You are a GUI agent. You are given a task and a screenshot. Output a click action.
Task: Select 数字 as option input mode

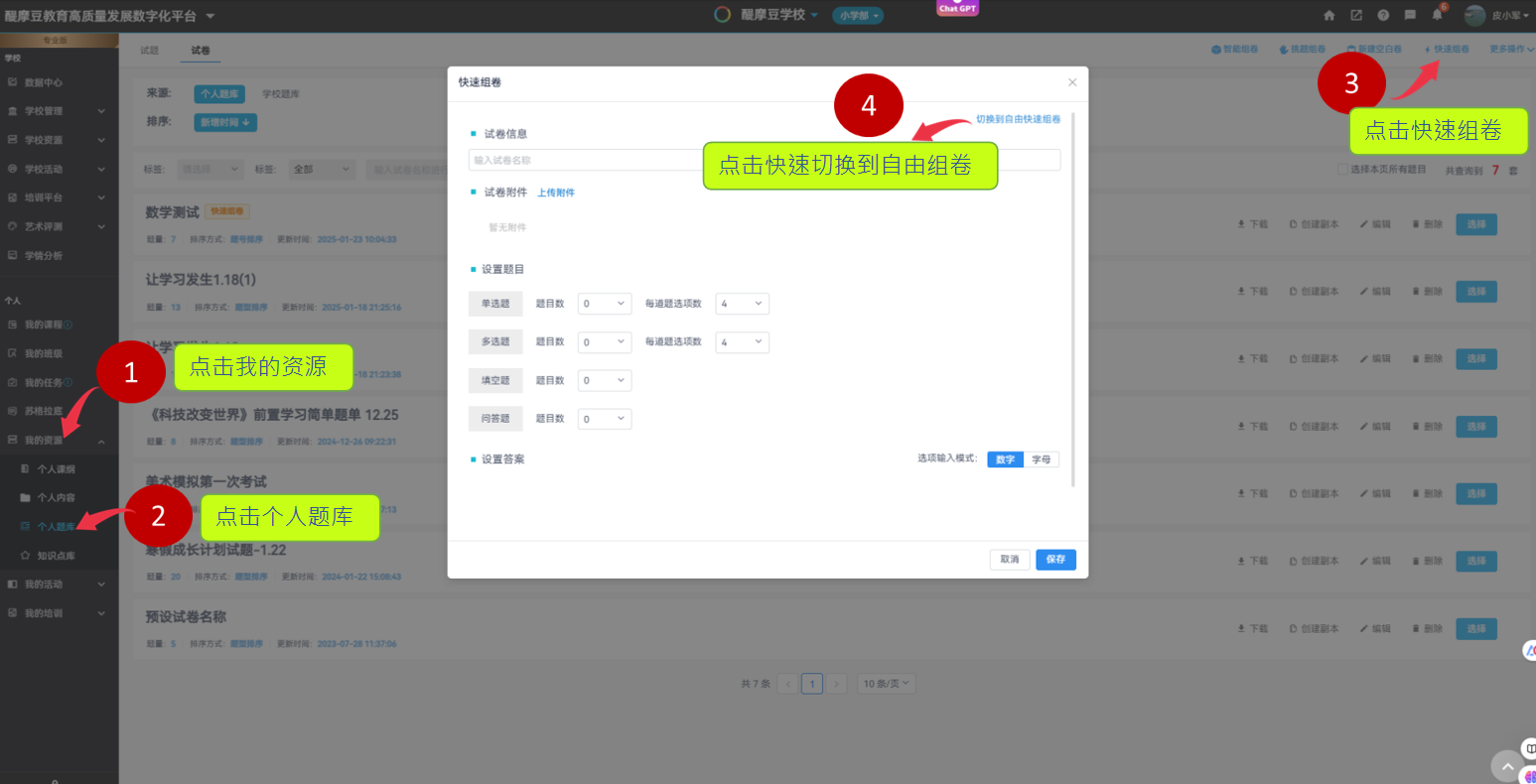tap(1005, 459)
